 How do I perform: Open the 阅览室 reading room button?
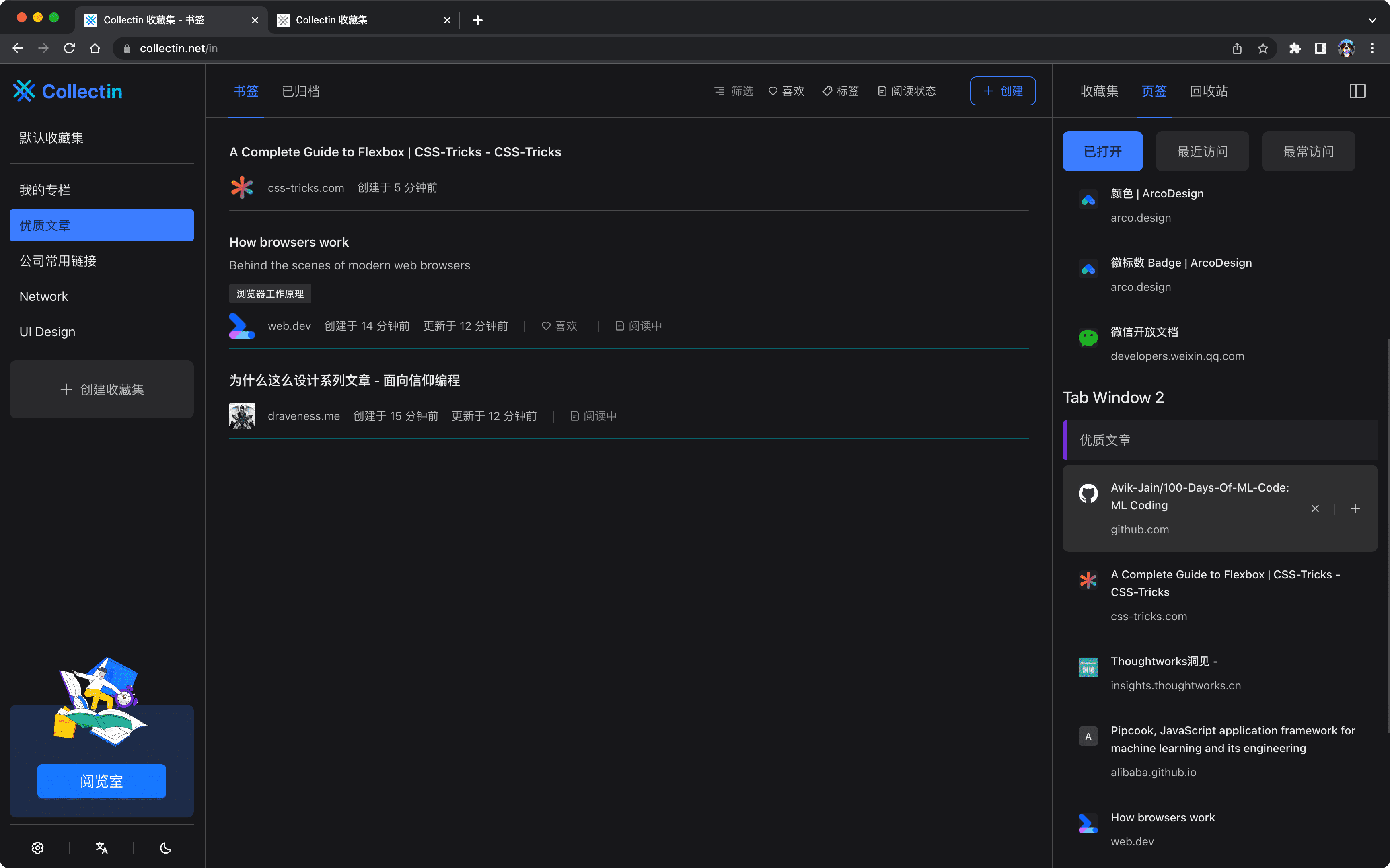[102, 781]
